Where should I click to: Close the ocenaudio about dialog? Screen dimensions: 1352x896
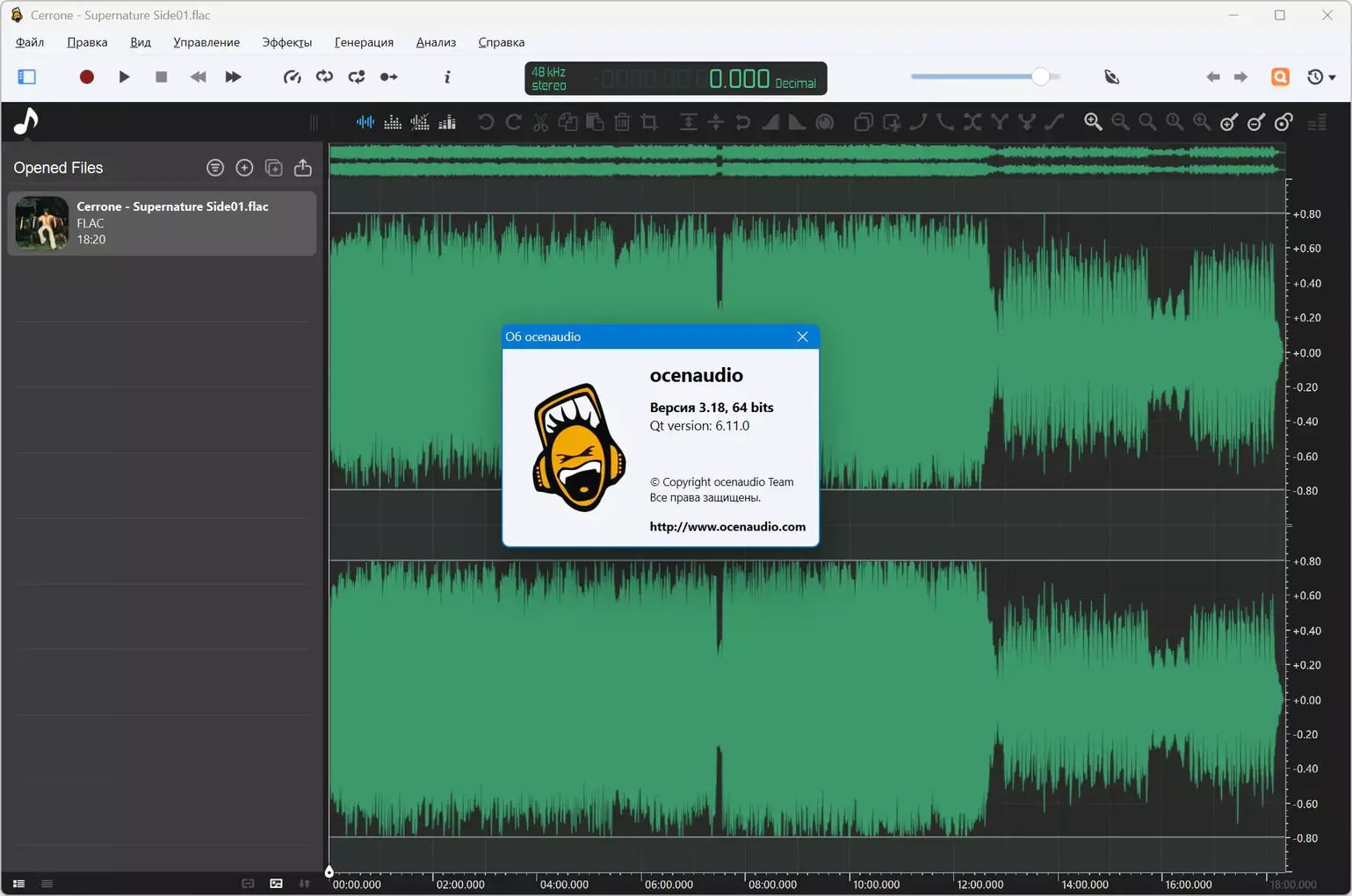[x=802, y=336]
